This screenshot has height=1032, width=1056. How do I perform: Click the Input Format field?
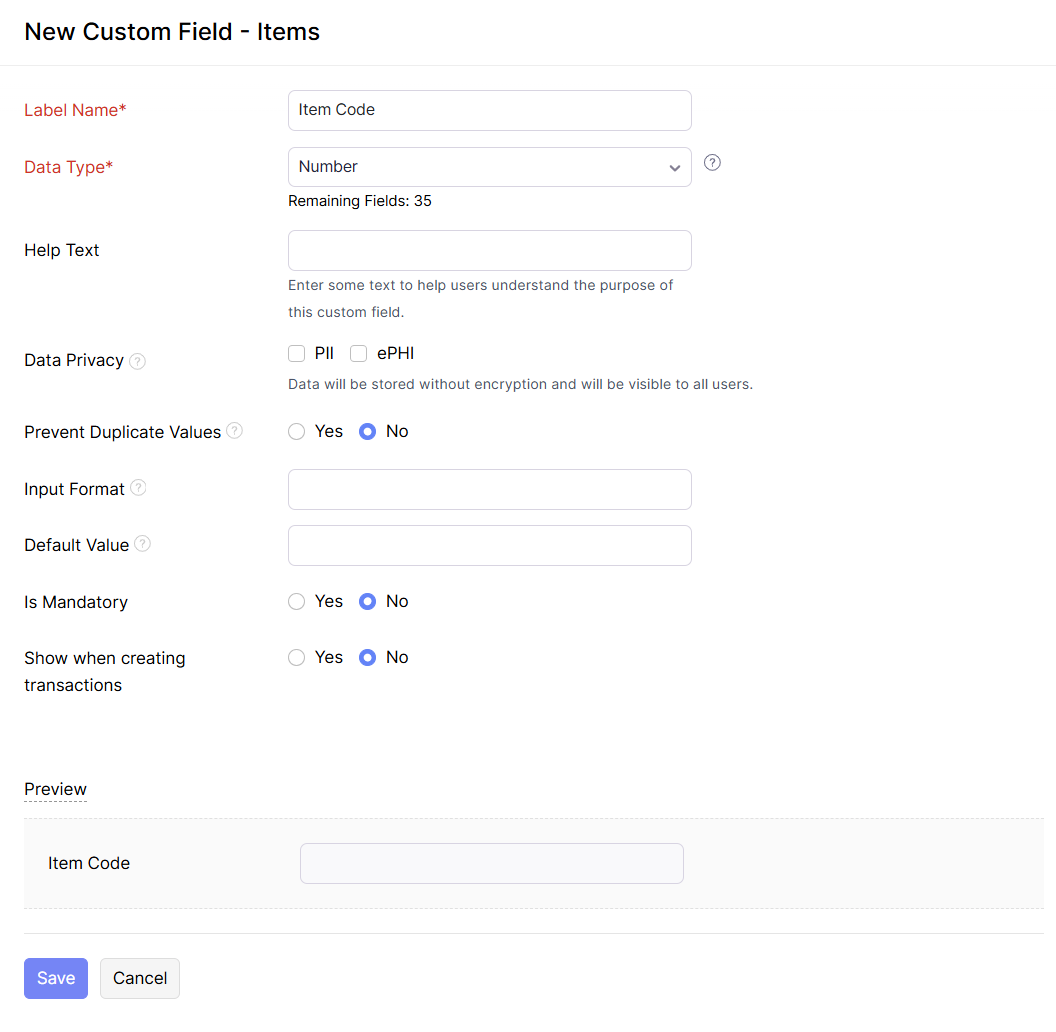coord(489,489)
